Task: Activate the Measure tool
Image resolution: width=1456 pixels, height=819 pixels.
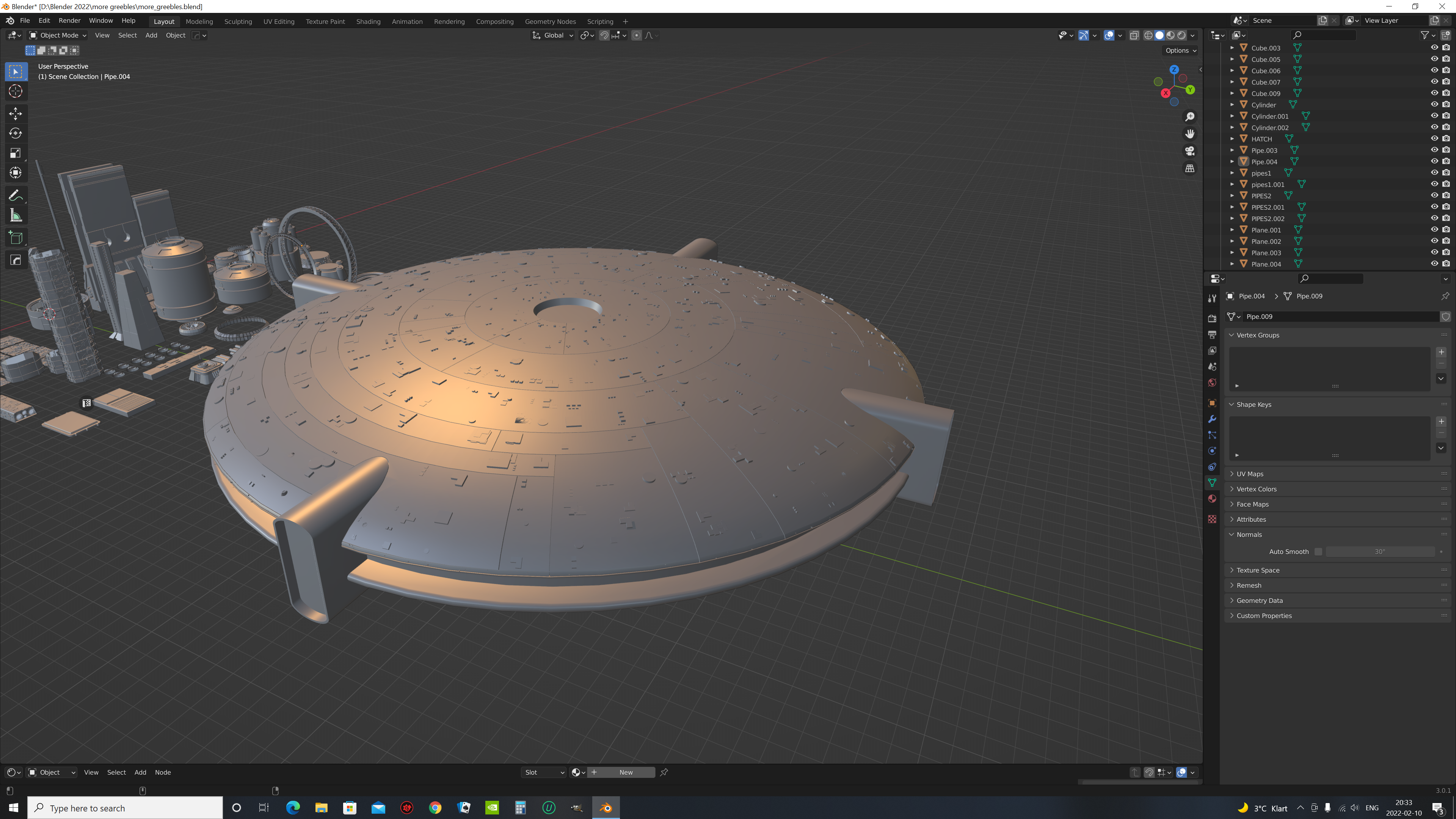Action: (15, 215)
